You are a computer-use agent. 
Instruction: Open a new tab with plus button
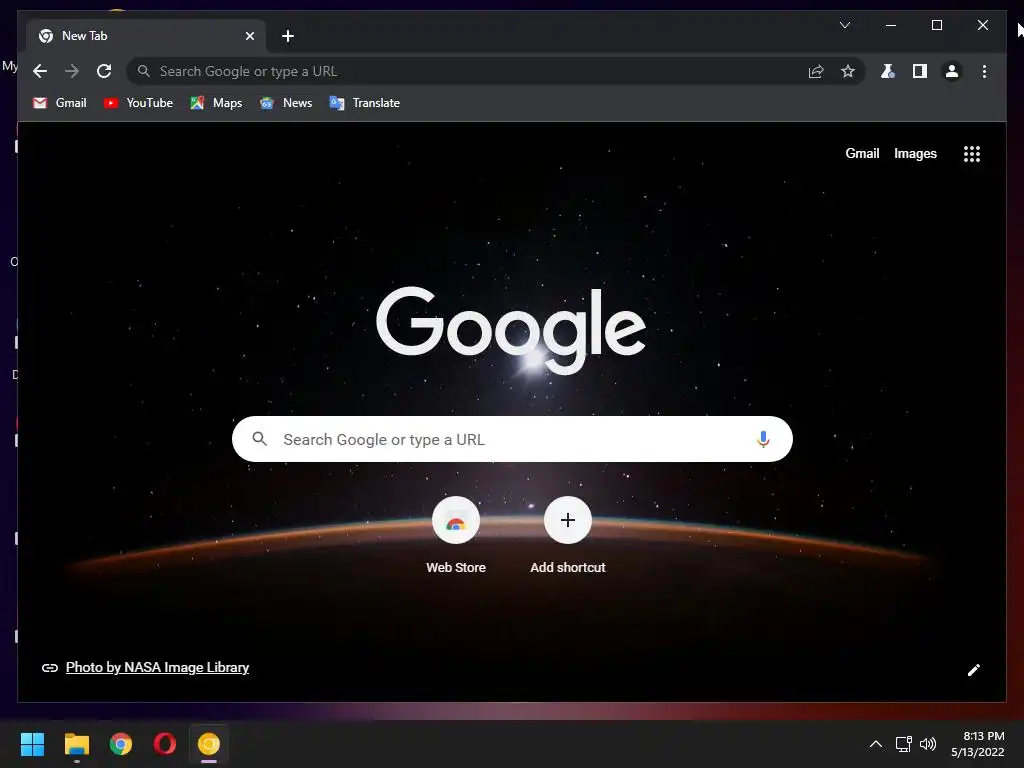(x=288, y=36)
